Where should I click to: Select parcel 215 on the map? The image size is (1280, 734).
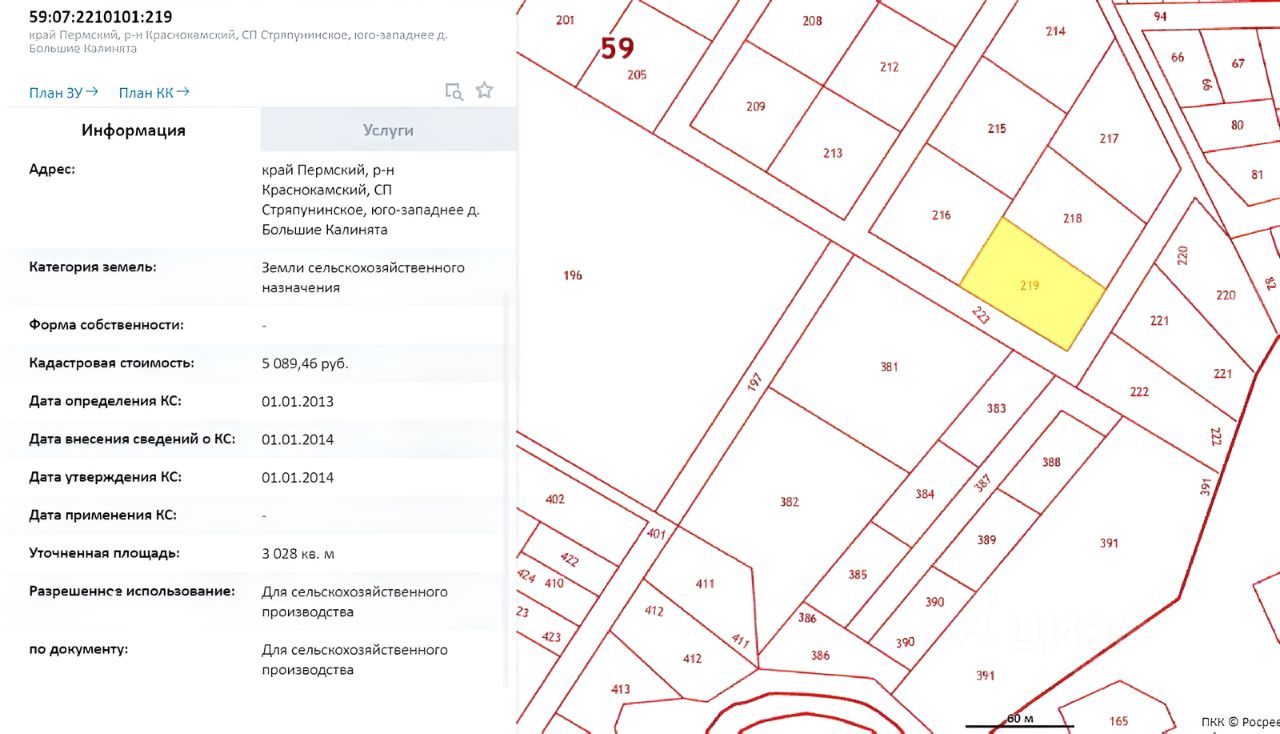[996, 129]
